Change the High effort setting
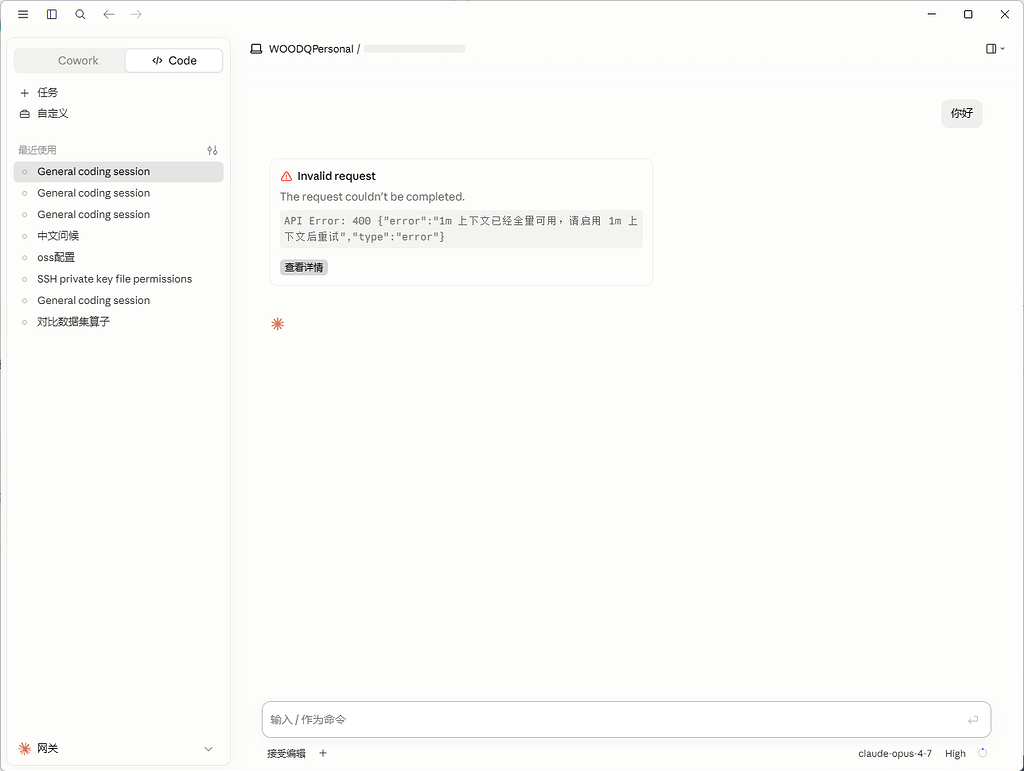 955,753
